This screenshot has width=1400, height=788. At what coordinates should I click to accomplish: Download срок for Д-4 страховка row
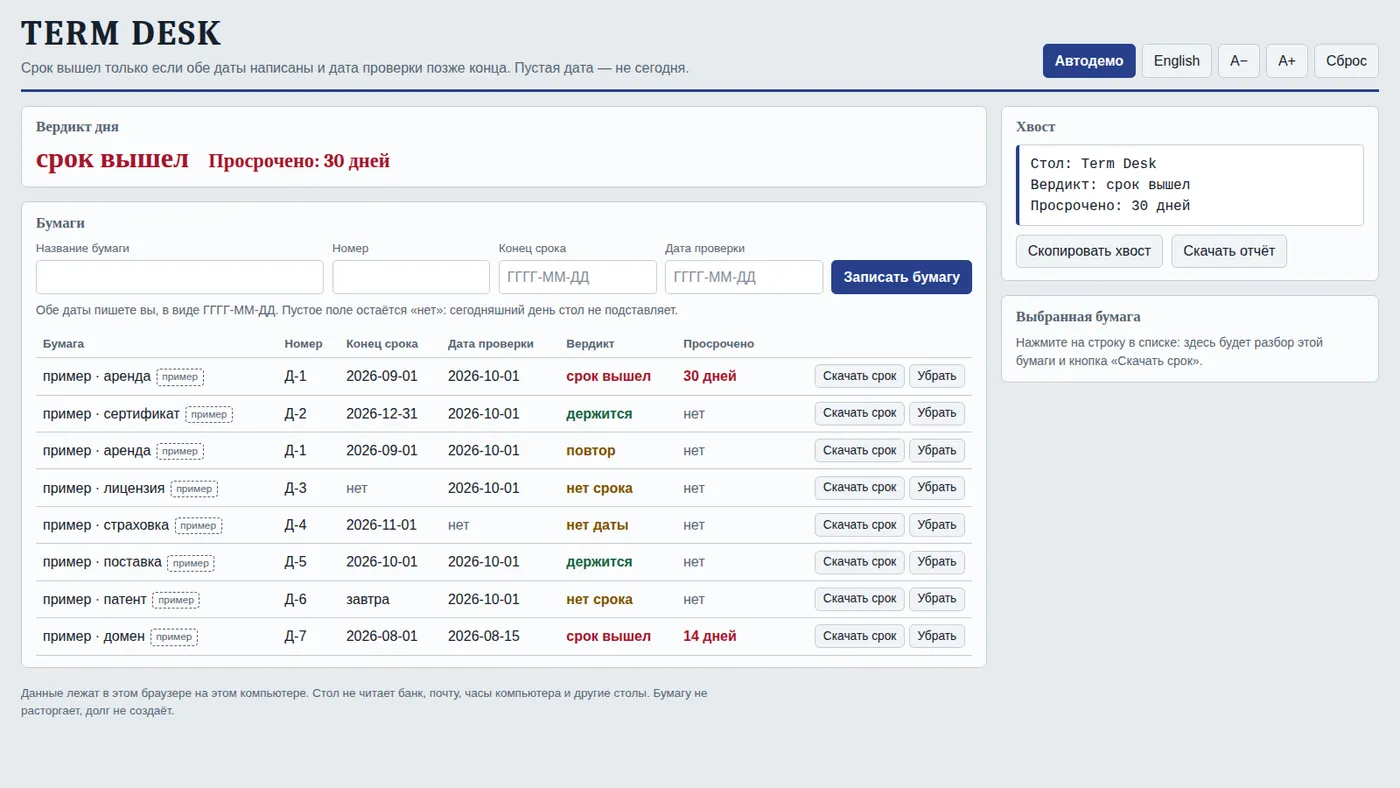(860, 524)
